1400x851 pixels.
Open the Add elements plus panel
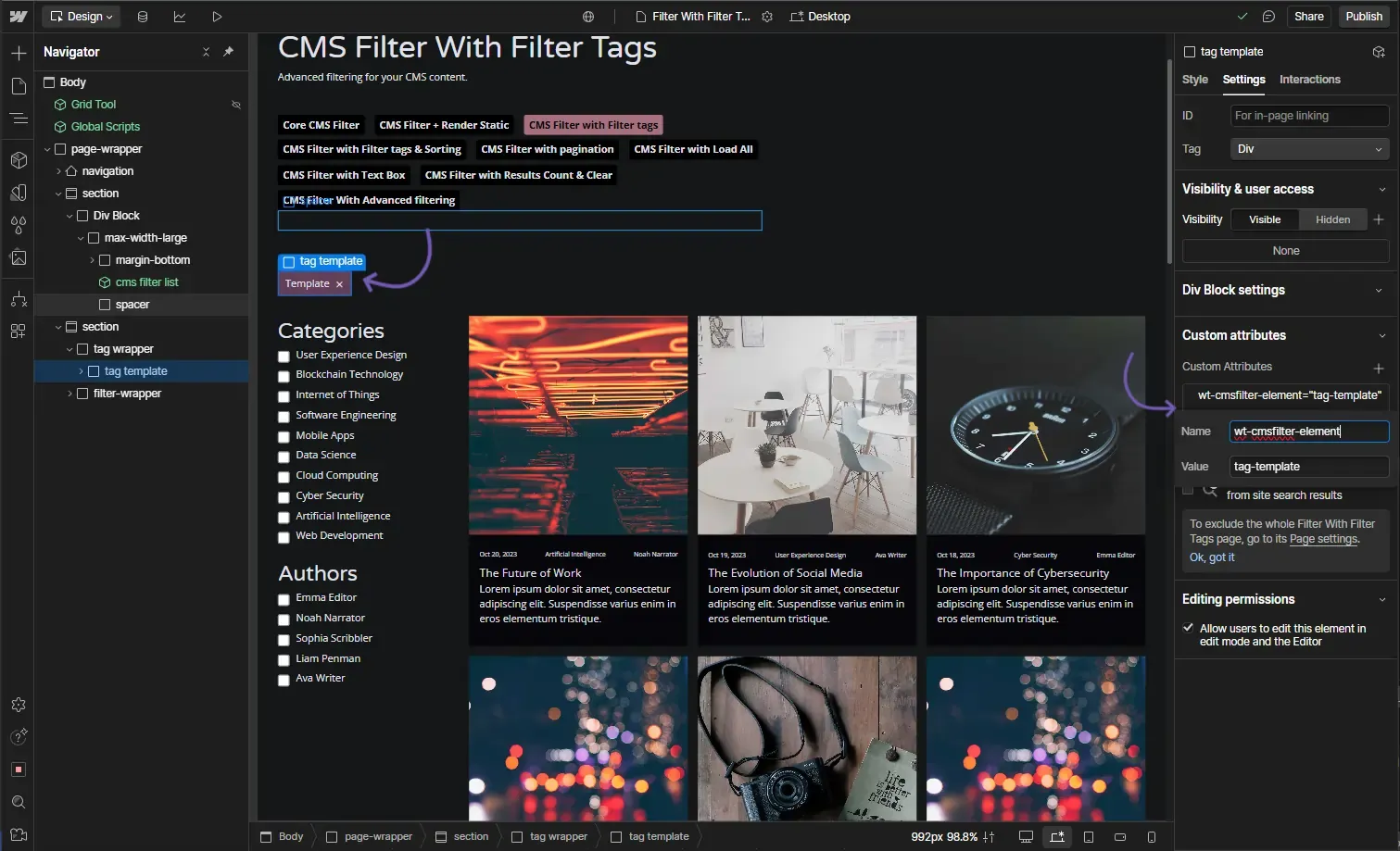pos(19,54)
